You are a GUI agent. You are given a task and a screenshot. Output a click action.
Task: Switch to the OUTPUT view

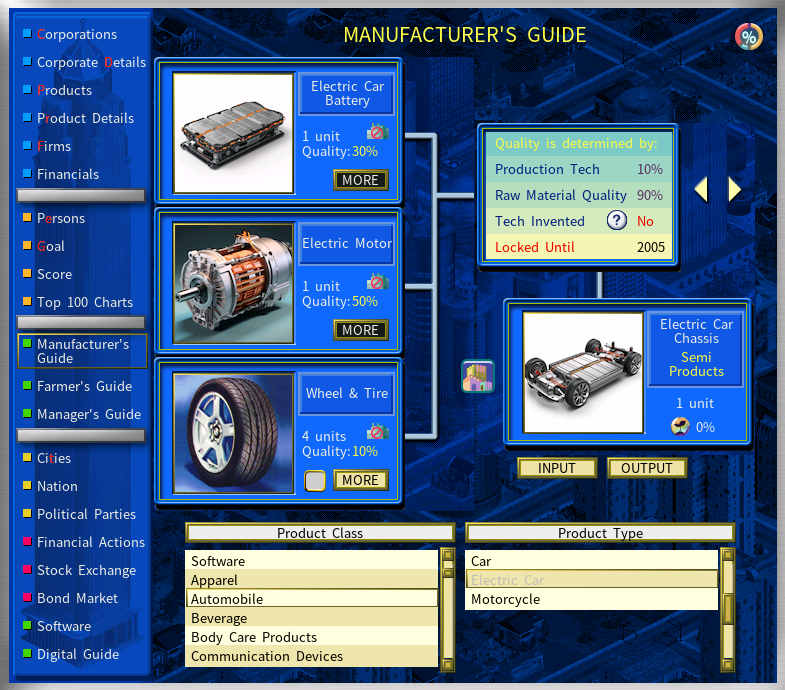[x=647, y=468]
